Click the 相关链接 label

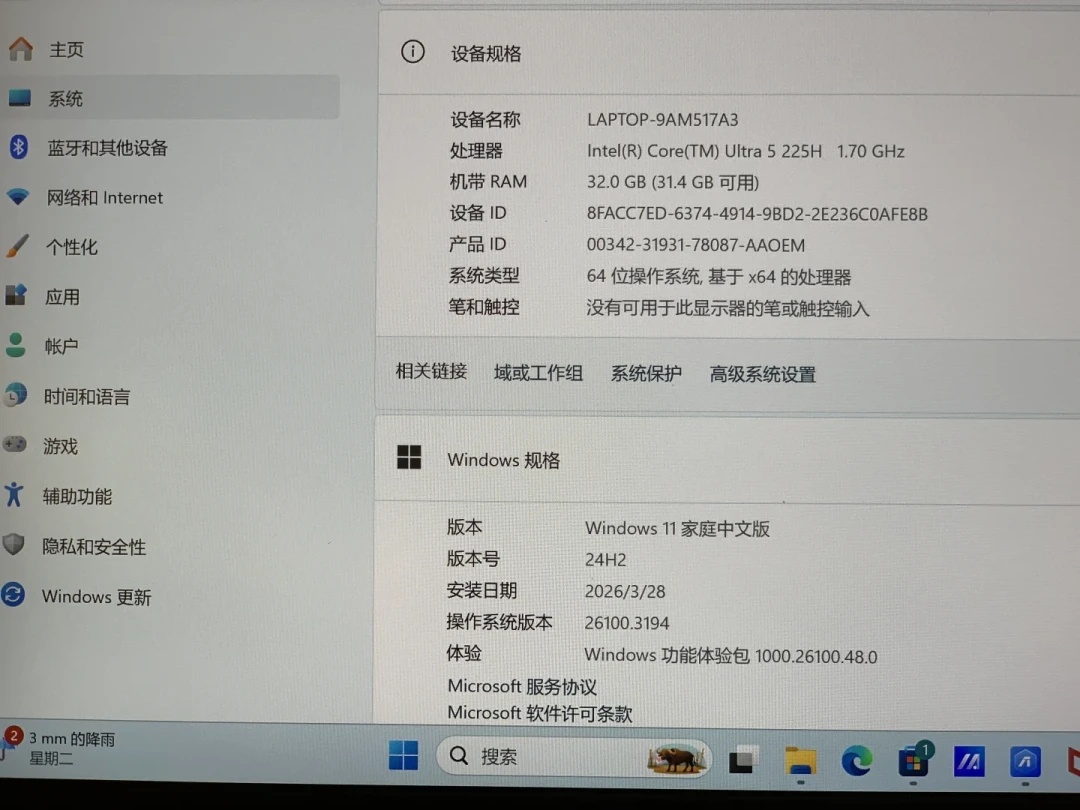click(x=431, y=371)
